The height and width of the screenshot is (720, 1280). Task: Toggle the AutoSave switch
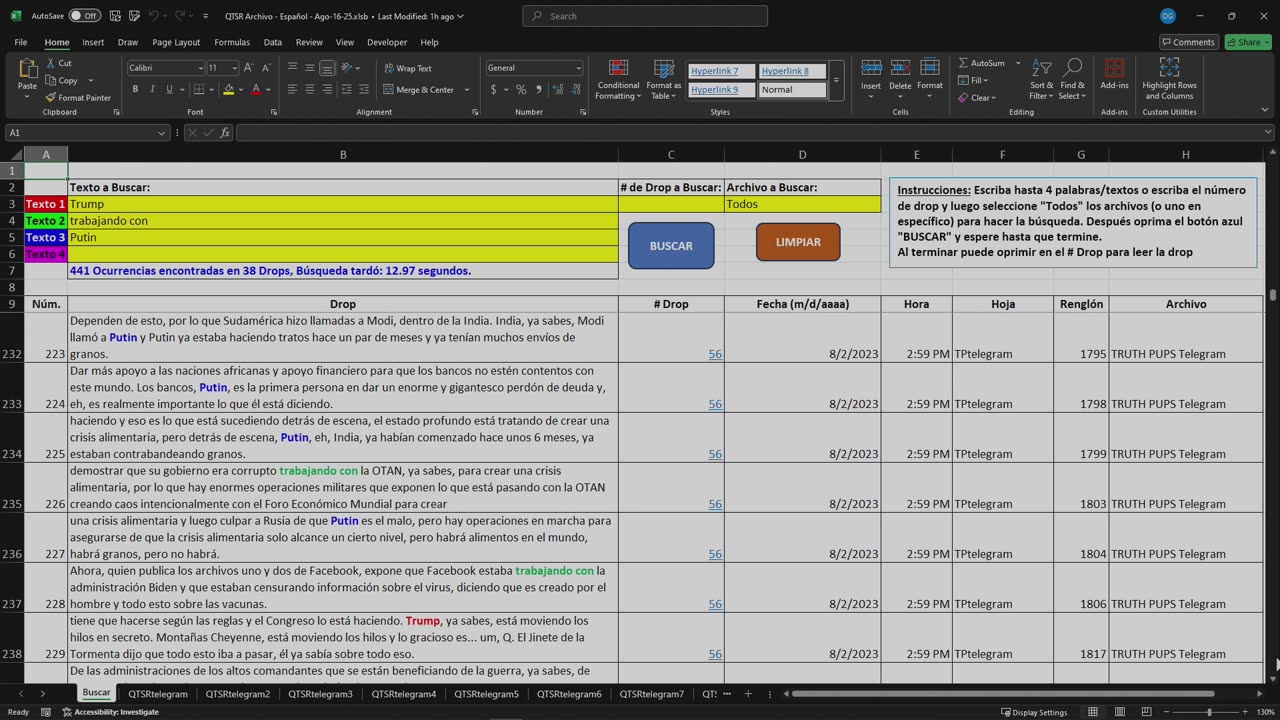[x=84, y=16]
